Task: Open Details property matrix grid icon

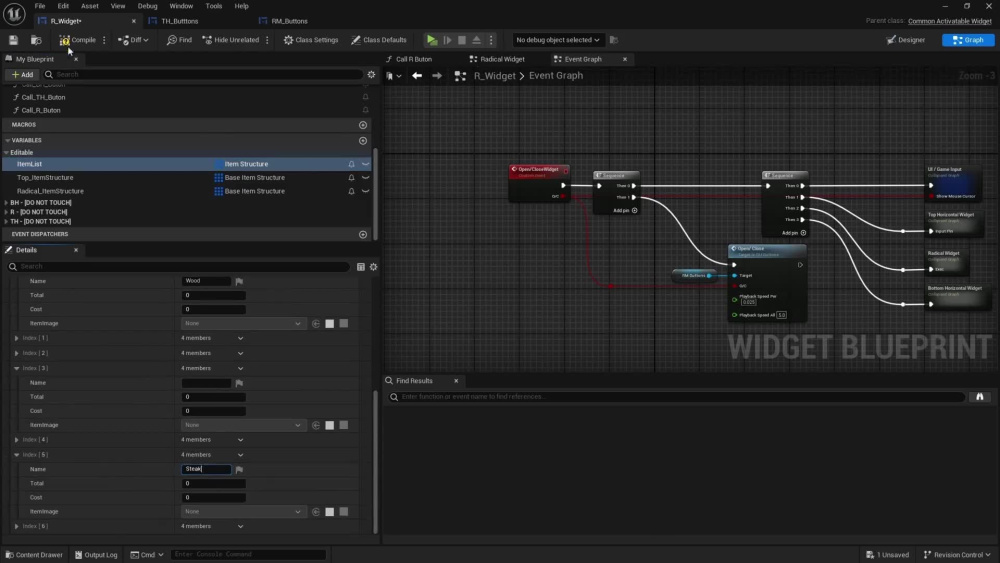Action: coord(360,267)
